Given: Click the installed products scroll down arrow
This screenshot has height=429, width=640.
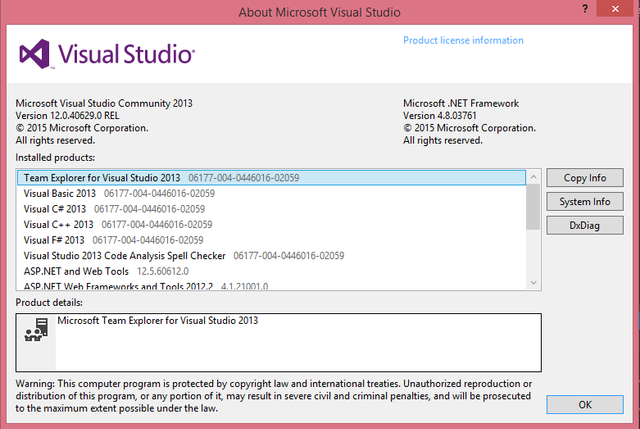Looking at the screenshot, I should click(533, 282).
